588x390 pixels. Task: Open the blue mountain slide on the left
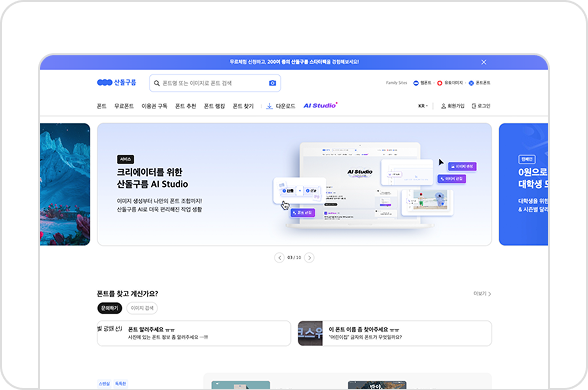(x=65, y=184)
